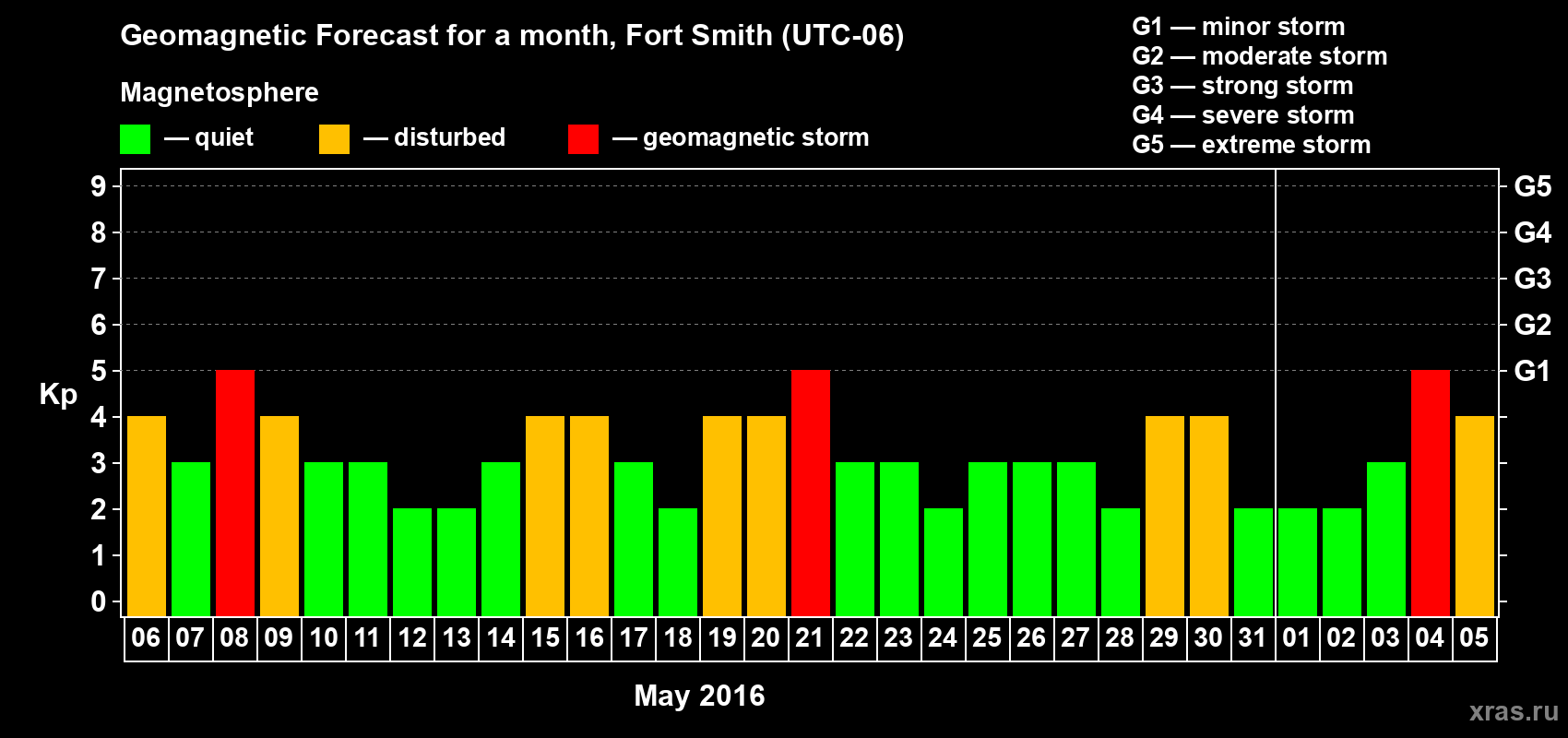Click the orange bar for day 16
The image size is (1568, 738).
point(589,517)
